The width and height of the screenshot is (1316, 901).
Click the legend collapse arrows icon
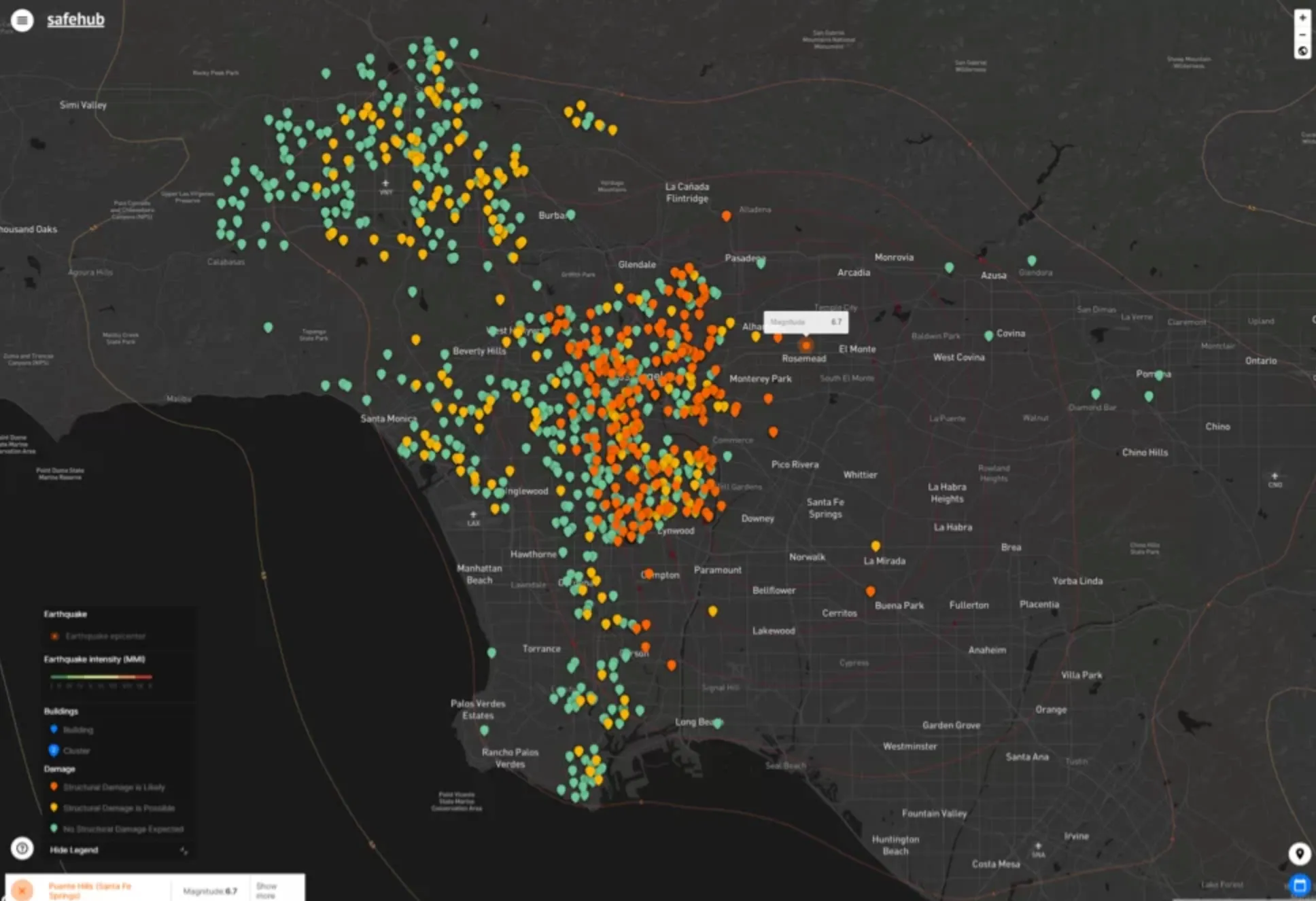184,850
